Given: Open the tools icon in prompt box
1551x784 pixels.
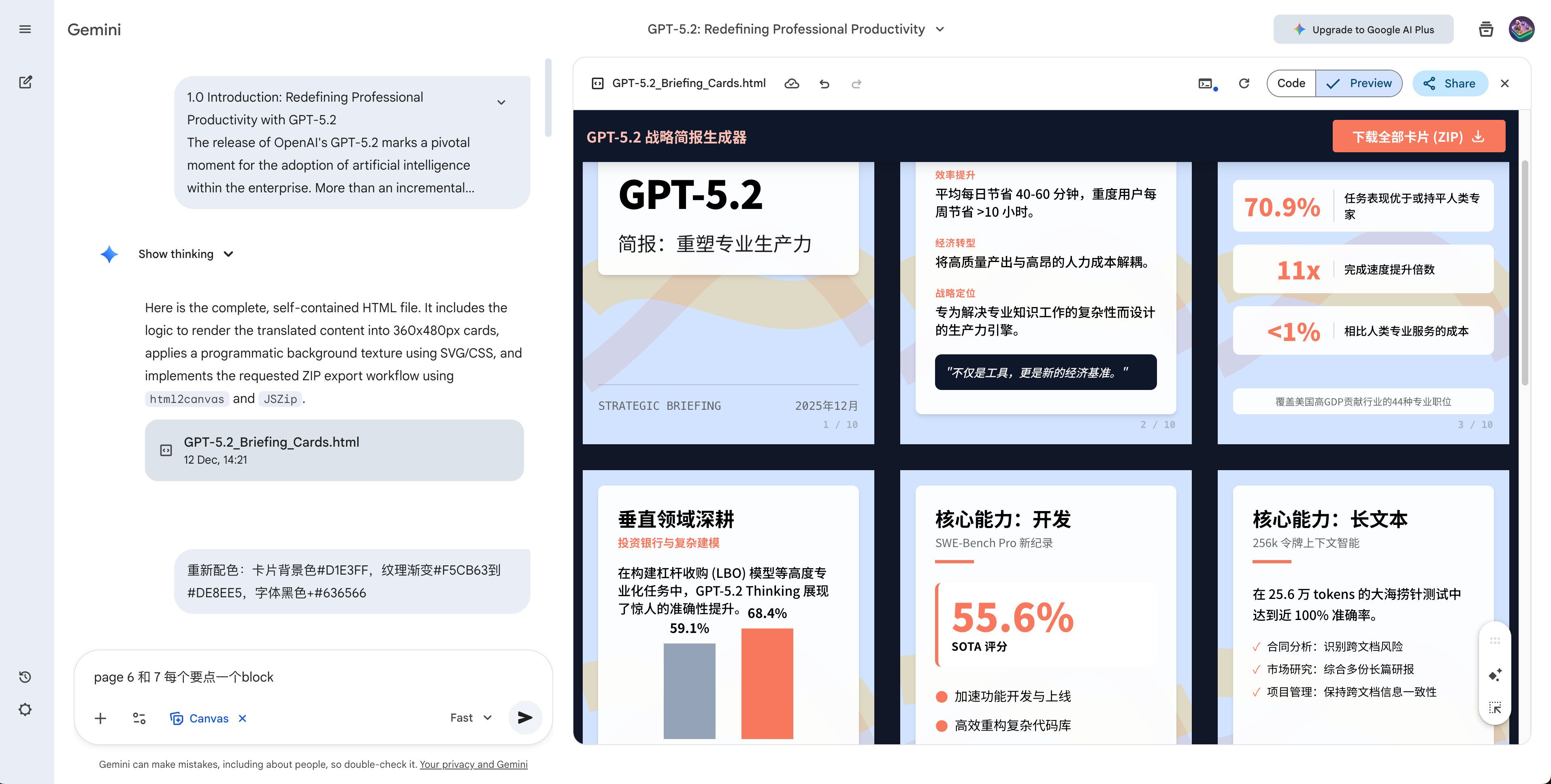Looking at the screenshot, I should pos(139,718).
